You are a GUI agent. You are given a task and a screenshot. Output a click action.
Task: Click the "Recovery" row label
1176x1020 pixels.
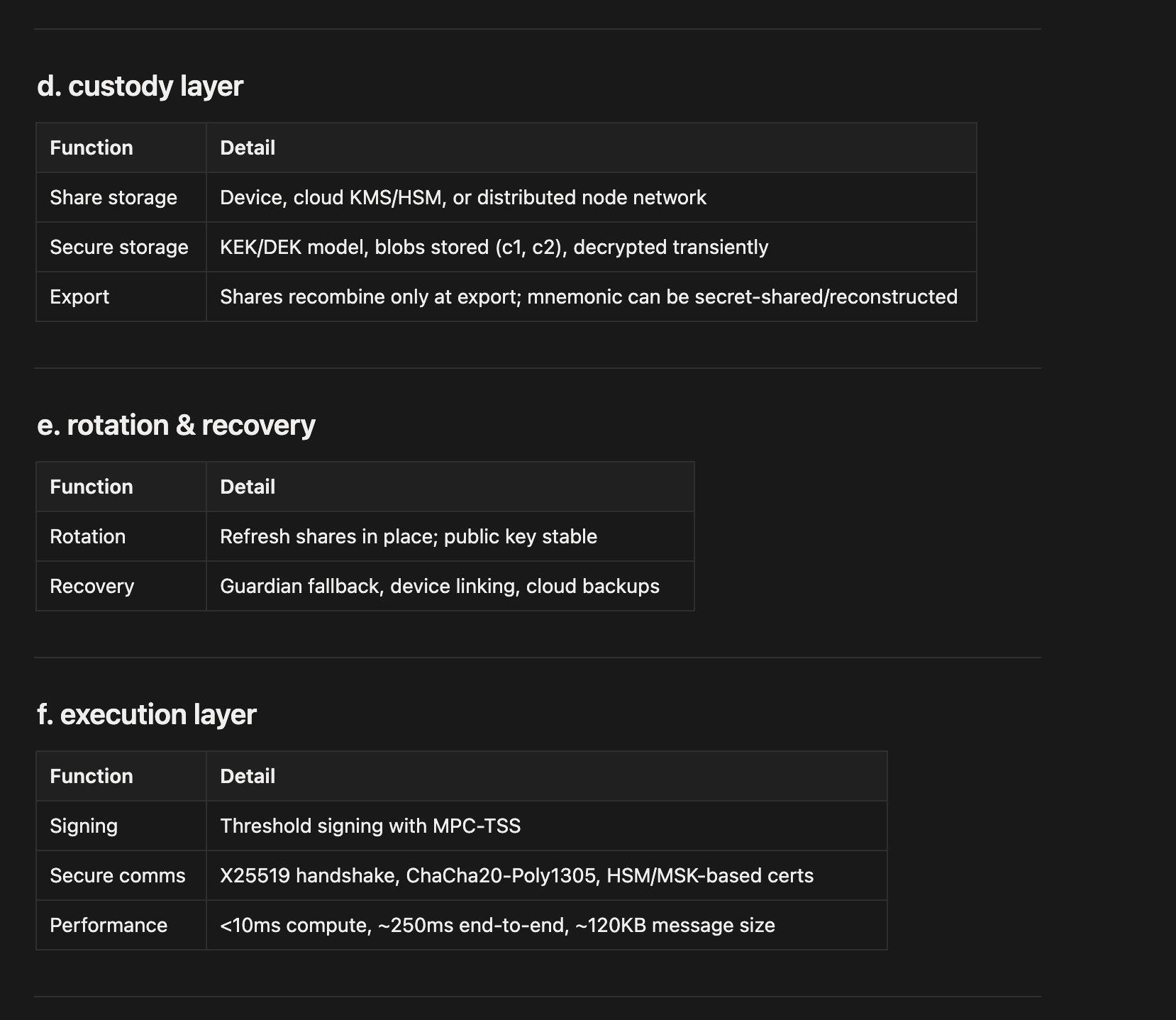[x=91, y=586]
